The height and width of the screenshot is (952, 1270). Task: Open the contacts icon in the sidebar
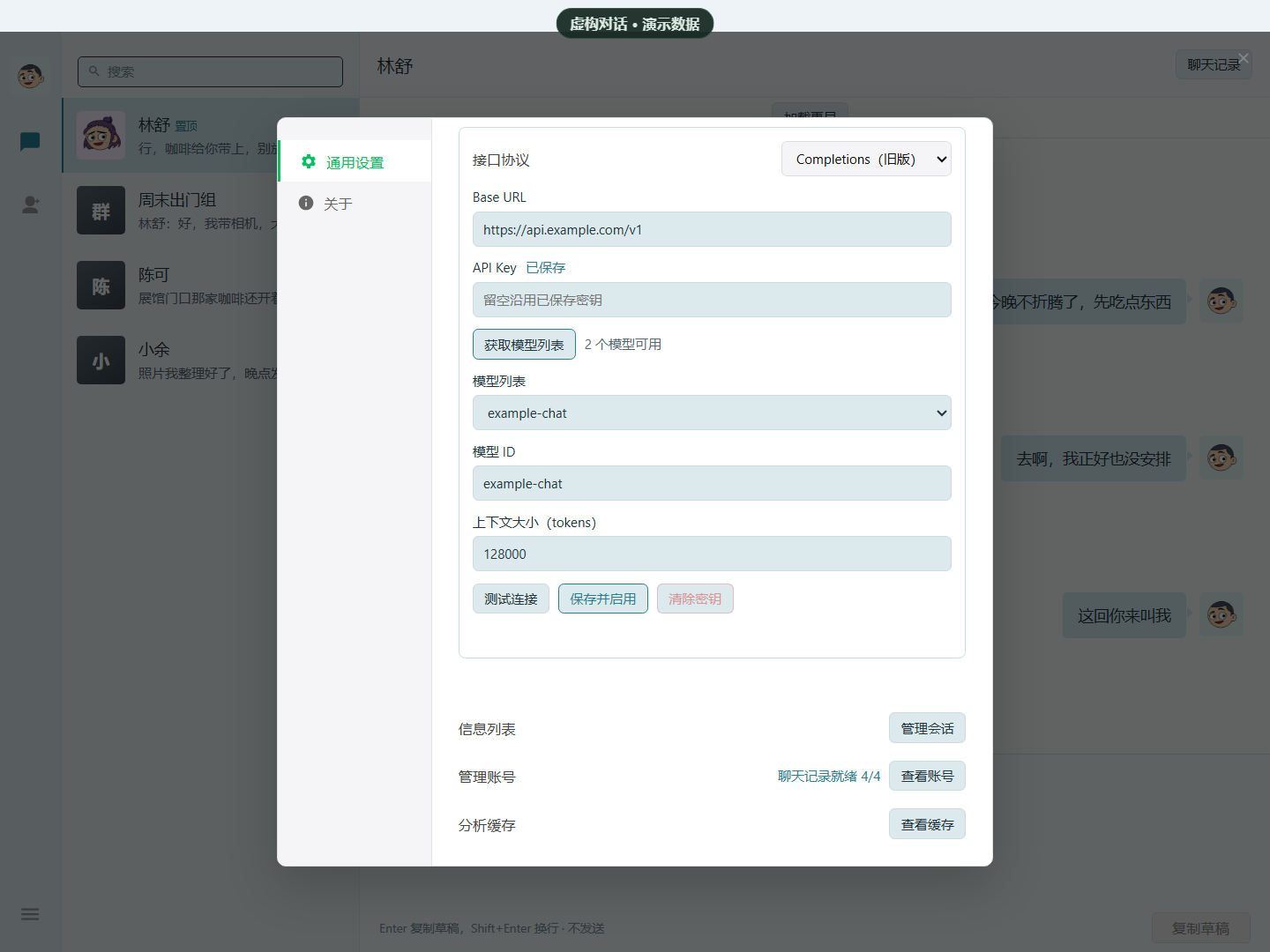click(30, 205)
